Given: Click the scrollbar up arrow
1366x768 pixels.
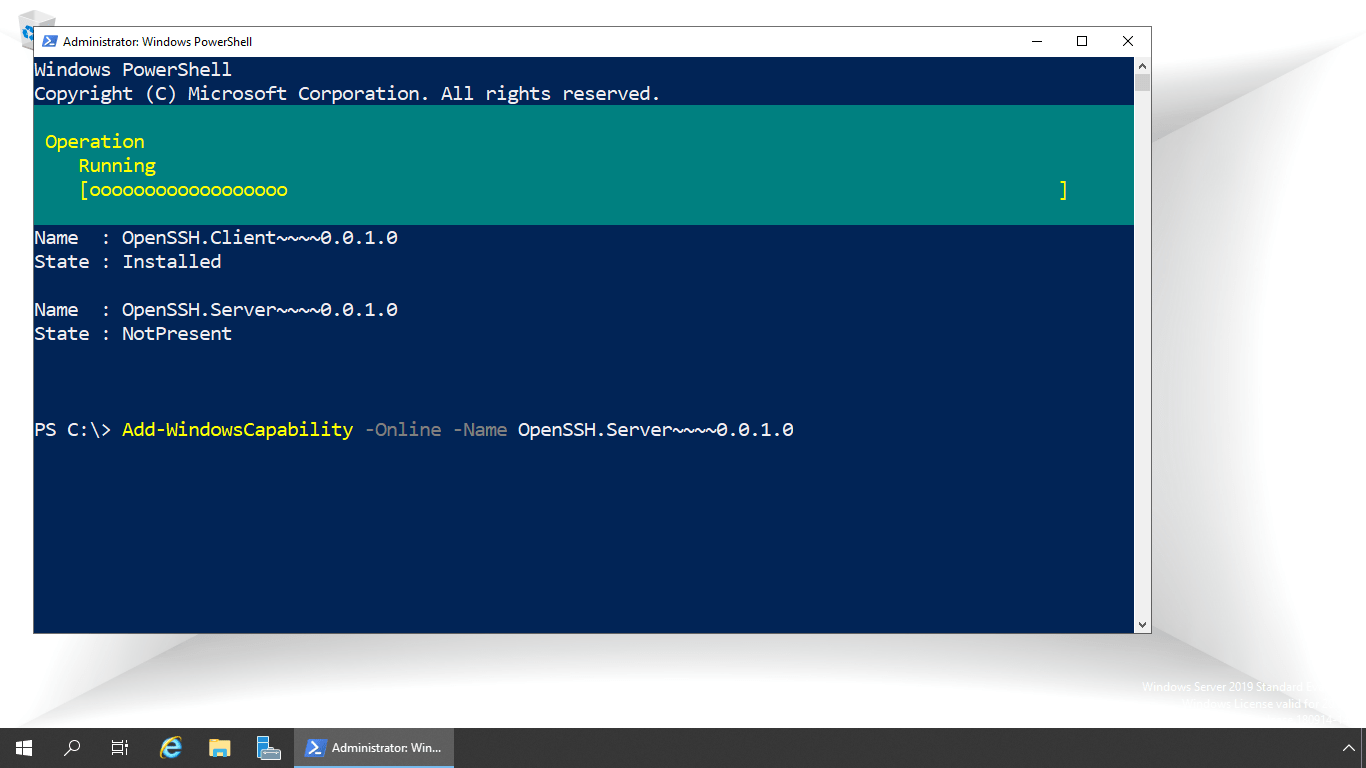Looking at the screenshot, I should point(1142,65).
